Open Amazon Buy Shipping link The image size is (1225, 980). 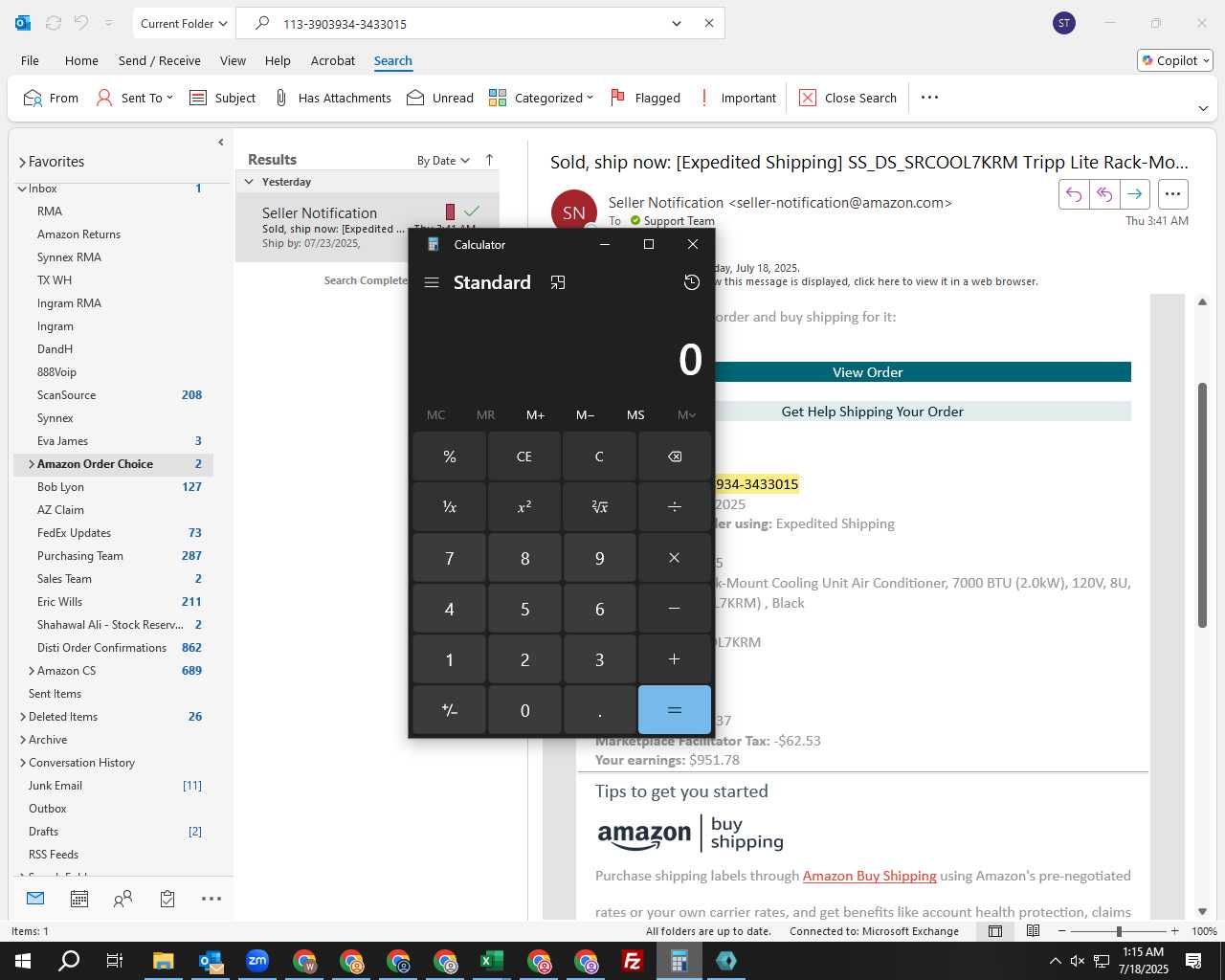[869, 876]
